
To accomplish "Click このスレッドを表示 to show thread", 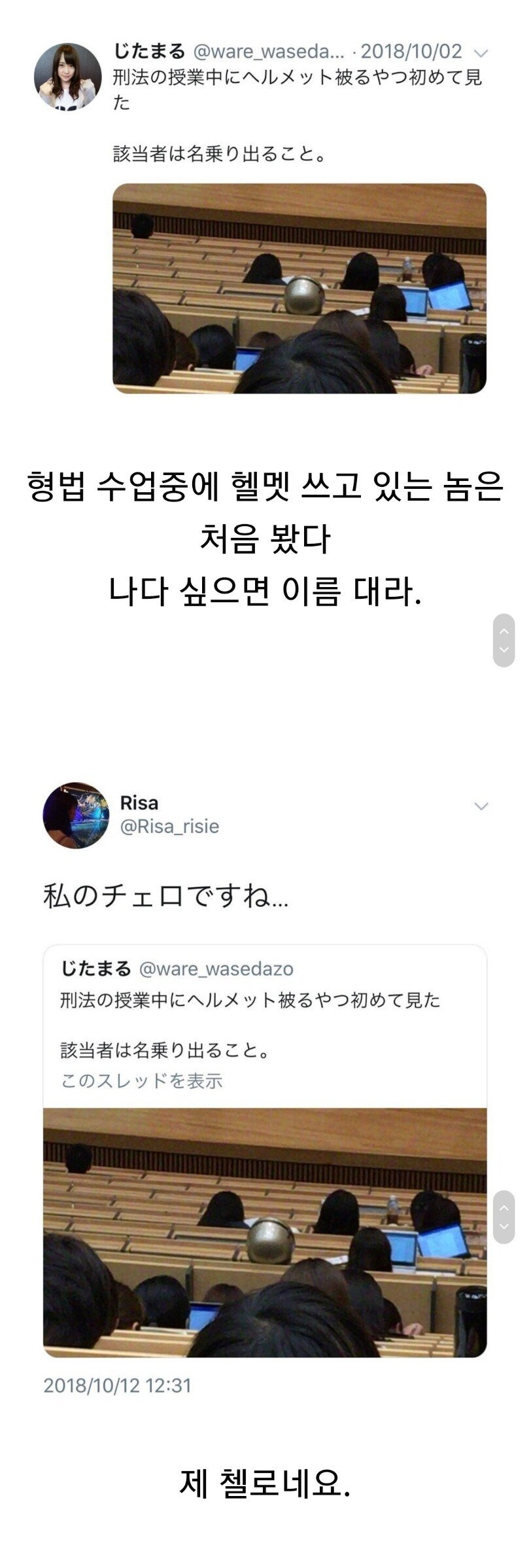I will pyautogui.click(x=142, y=1080).
